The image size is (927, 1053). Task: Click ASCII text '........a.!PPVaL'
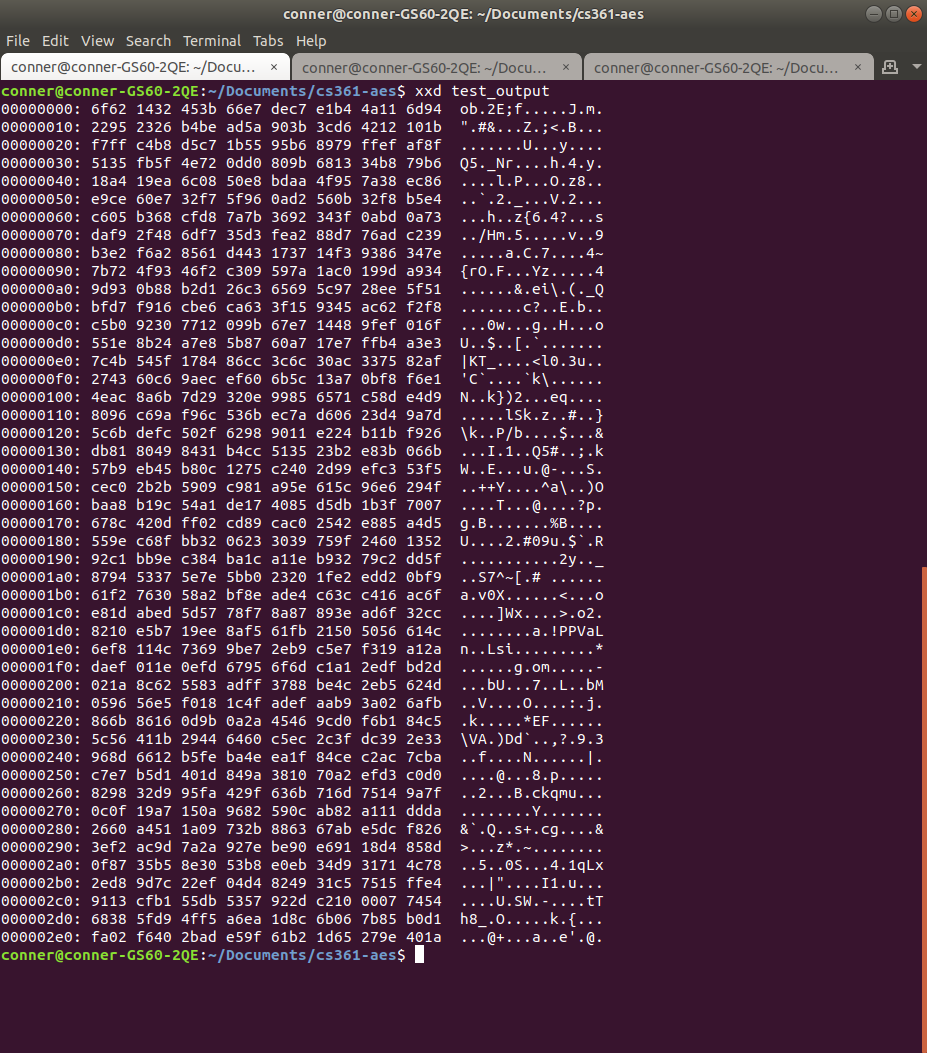pyautogui.click(x=531, y=631)
